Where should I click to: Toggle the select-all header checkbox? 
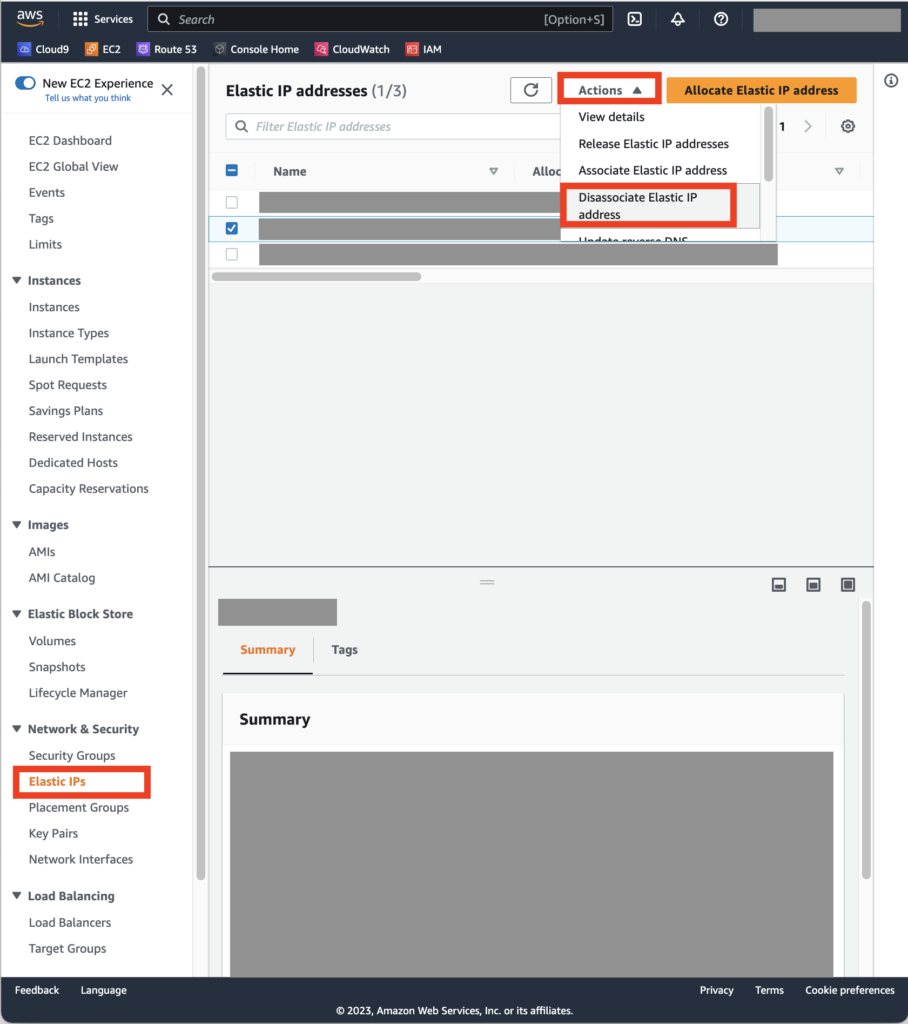[x=231, y=170]
